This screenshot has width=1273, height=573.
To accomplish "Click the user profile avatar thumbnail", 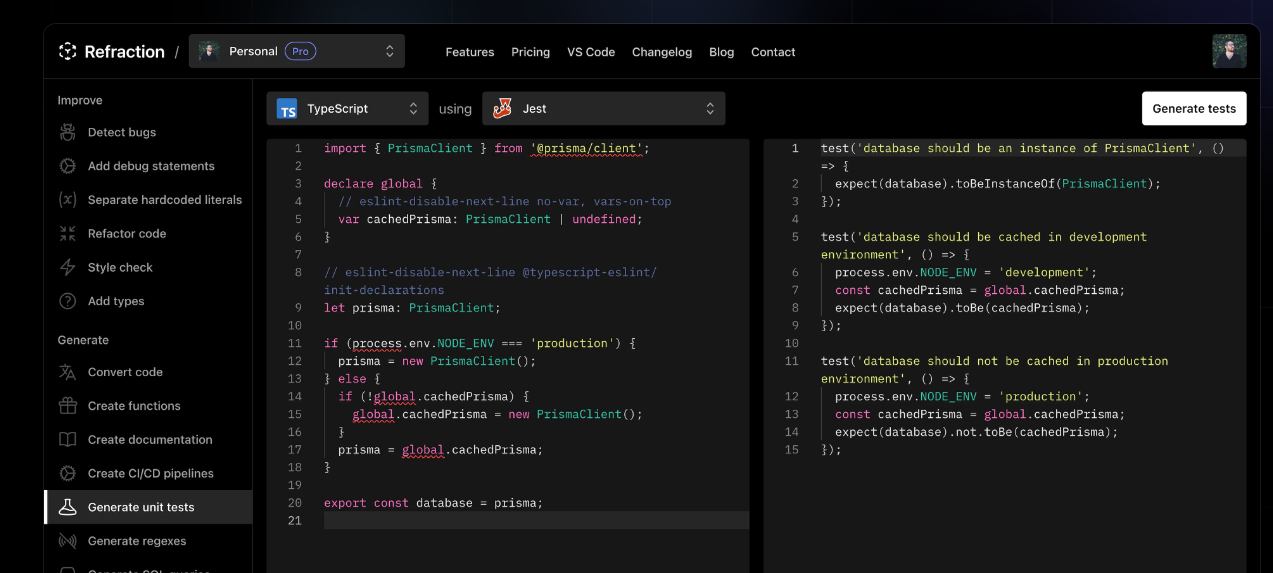I will click(1229, 51).
